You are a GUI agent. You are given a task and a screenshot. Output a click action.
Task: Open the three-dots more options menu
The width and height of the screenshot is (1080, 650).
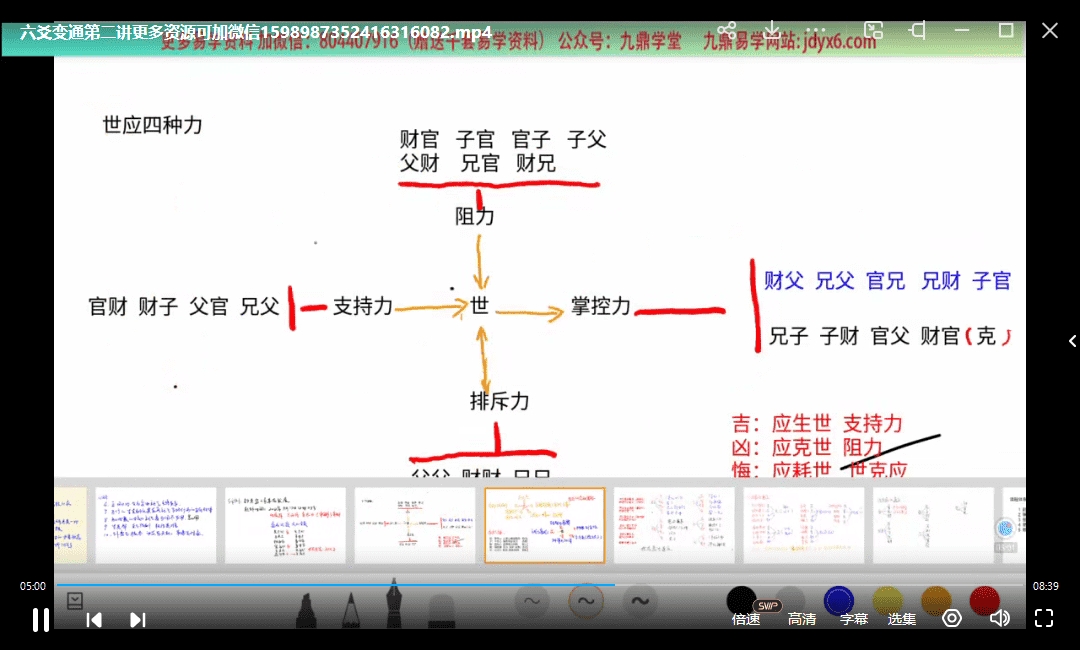click(x=817, y=31)
